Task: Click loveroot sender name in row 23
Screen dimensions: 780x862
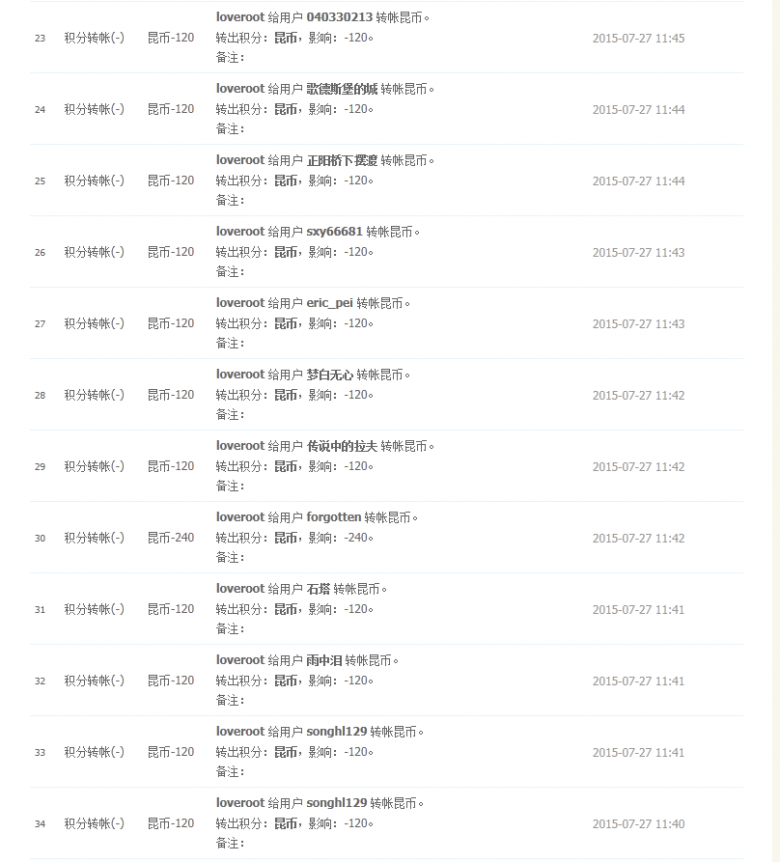Action: (x=240, y=18)
